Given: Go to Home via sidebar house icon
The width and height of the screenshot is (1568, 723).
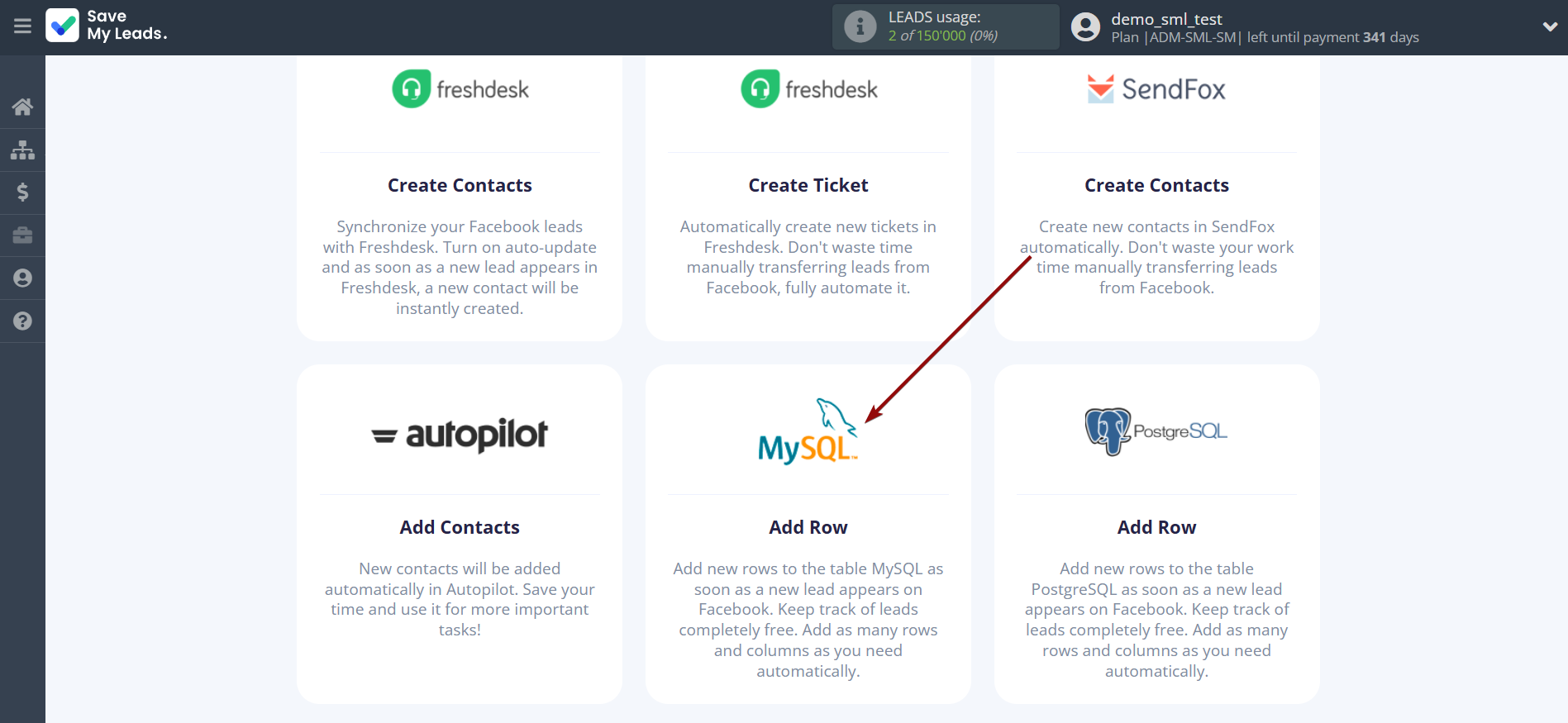Looking at the screenshot, I should click(x=22, y=107).
